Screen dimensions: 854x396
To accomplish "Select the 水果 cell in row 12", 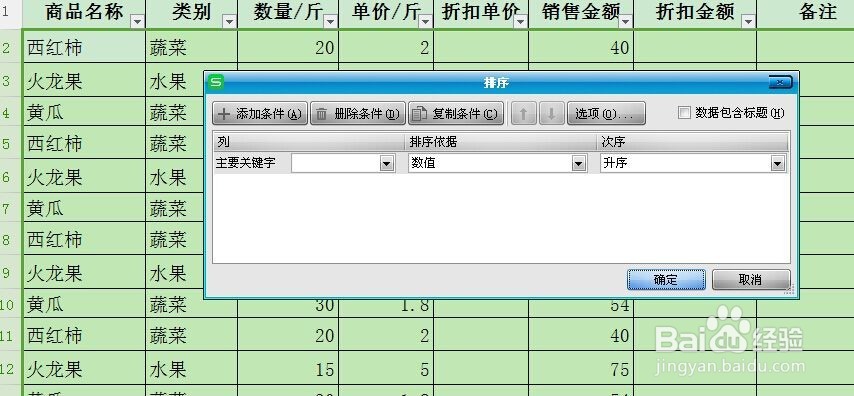I will (x=192, y=368).
